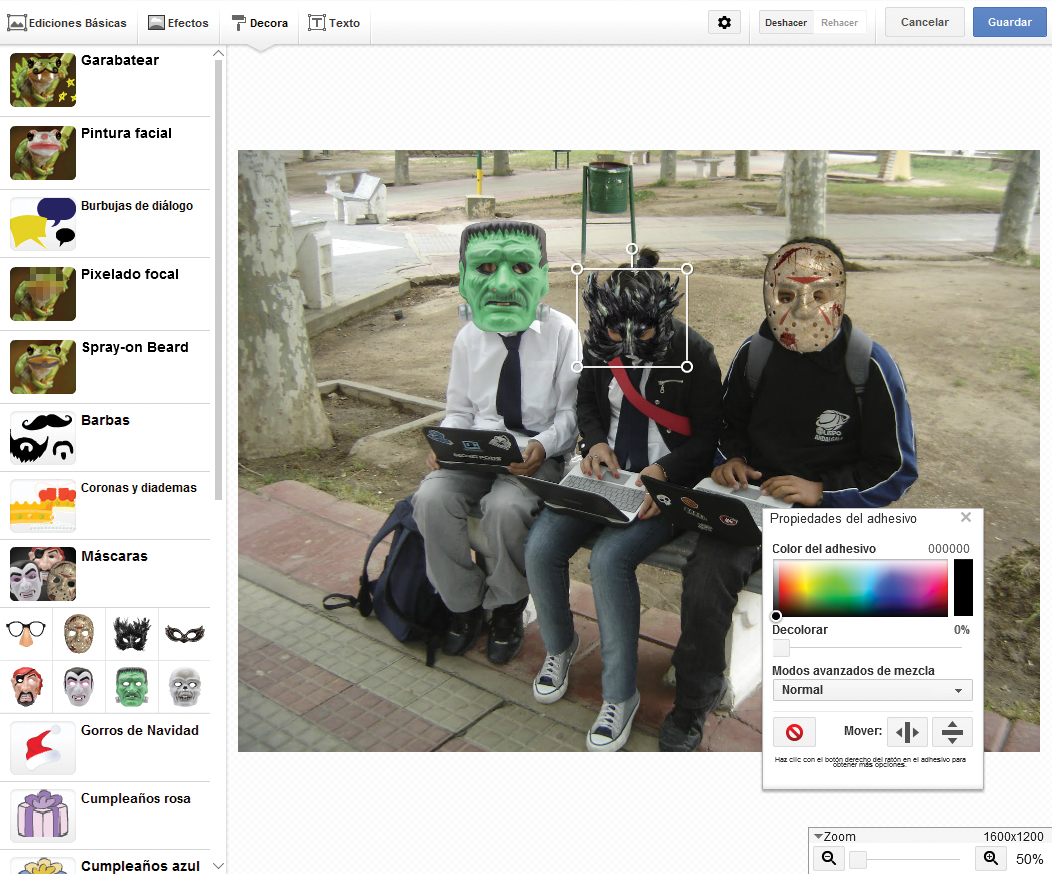Open Cumpleaños rosa gift box icon

(x=43, y=816)
